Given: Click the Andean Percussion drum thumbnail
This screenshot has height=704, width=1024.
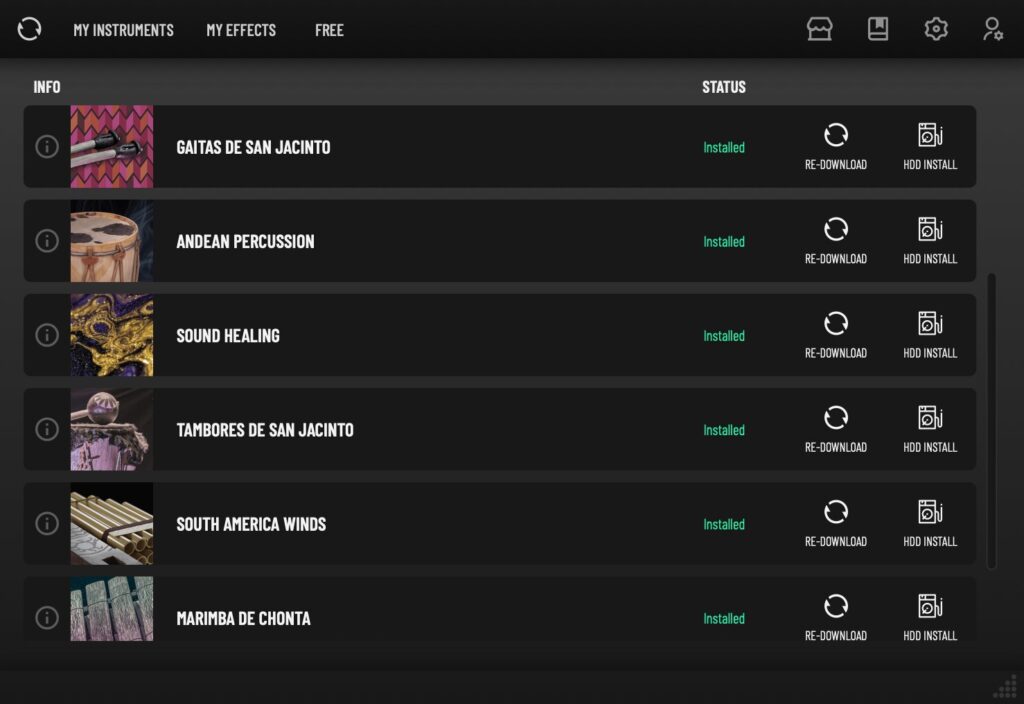Looking at the screenshot, I should click(x=112, y=241).
